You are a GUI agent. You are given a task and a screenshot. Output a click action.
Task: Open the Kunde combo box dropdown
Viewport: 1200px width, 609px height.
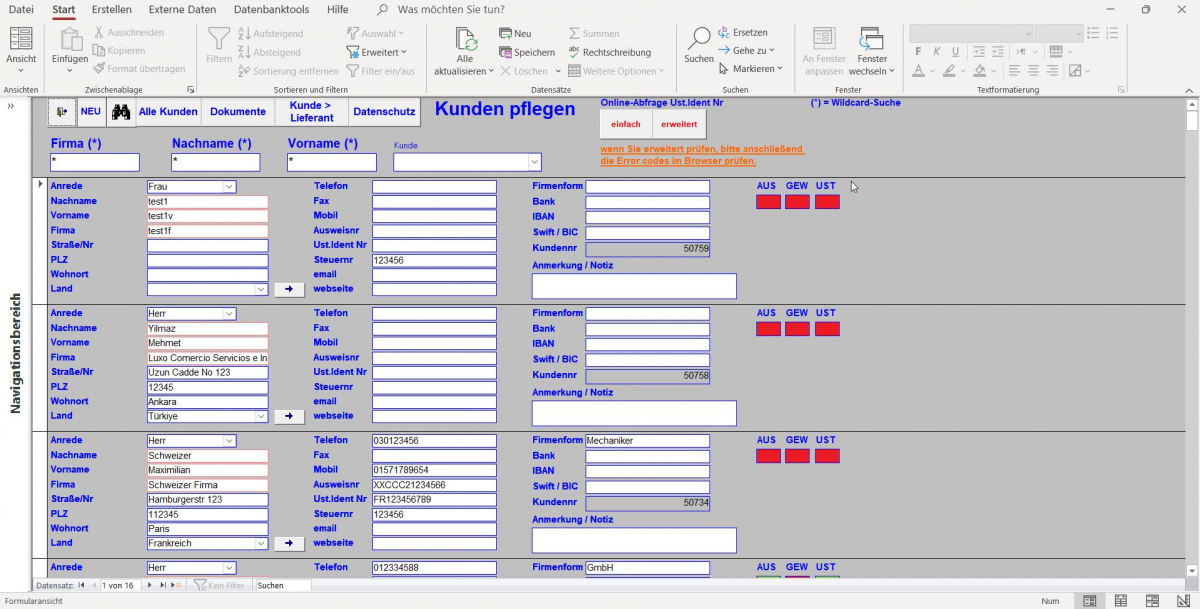[x=534, y=162]
